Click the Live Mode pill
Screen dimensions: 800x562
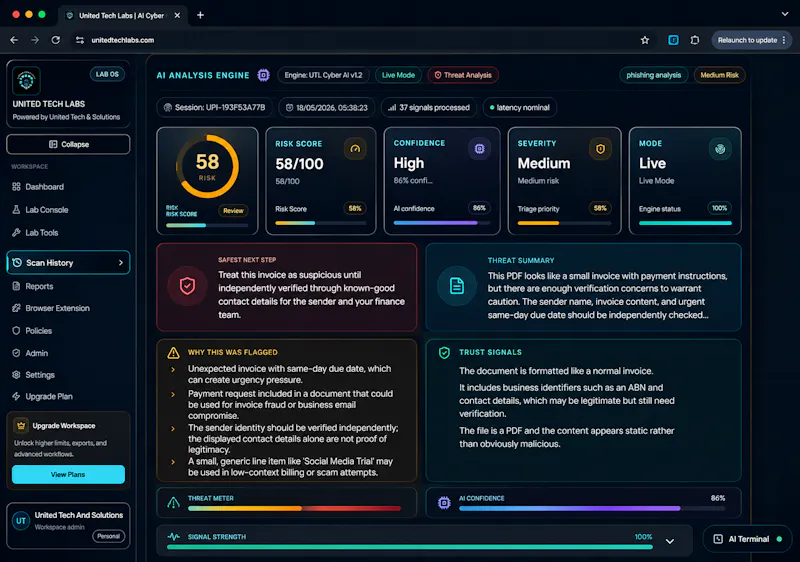point(398,75)
